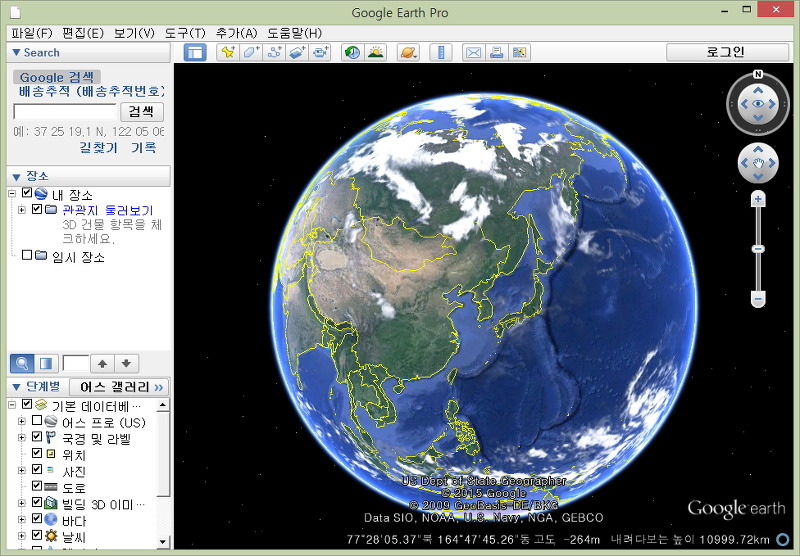Open the 도움말(H) menu
800x556 pixels.
295,33
